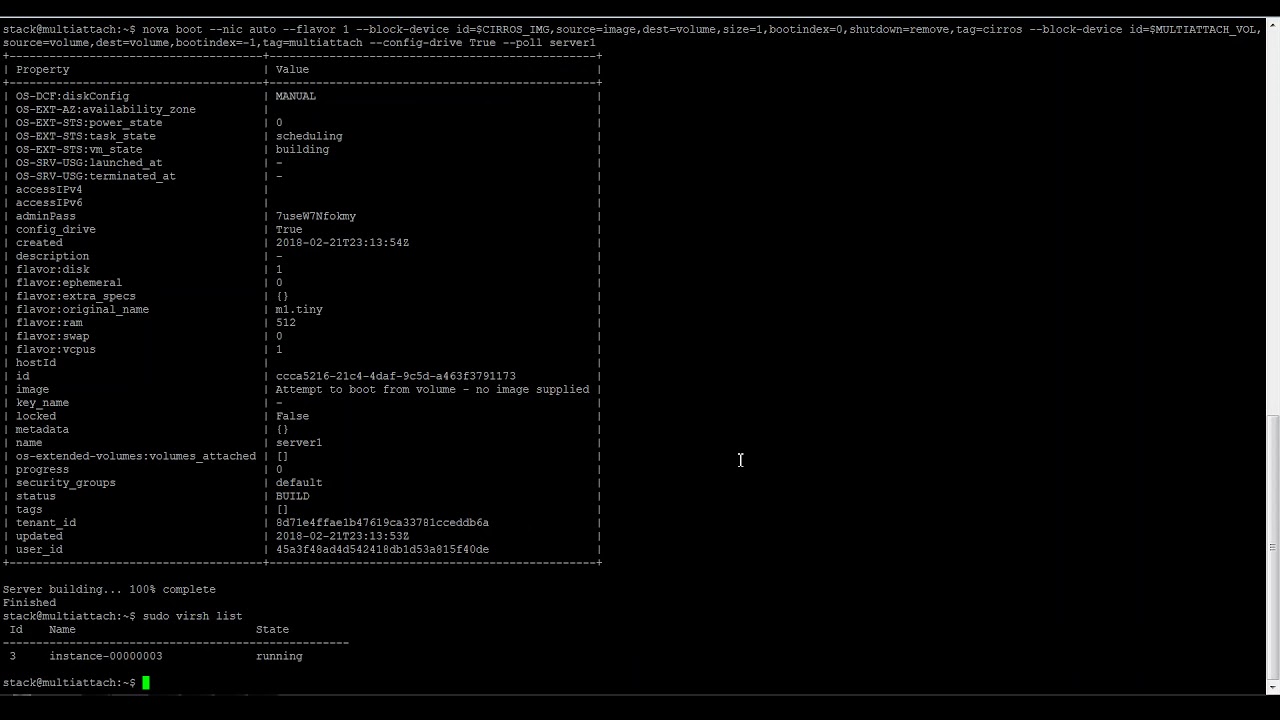Screen dimensions: 1280x720
Task: Click the updated timestamp 2018-02-21T23:13:53Z
Action: [342, 536]
